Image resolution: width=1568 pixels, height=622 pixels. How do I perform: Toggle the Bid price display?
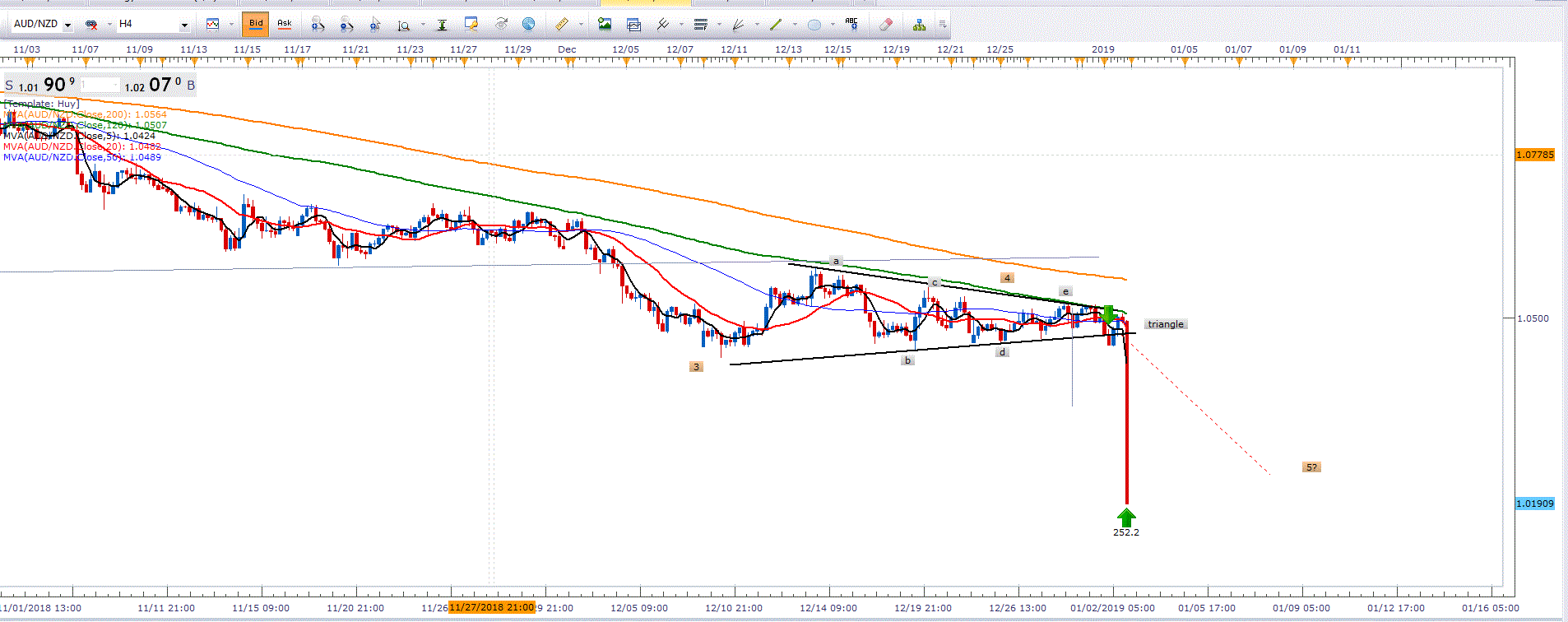coord(256,25)
